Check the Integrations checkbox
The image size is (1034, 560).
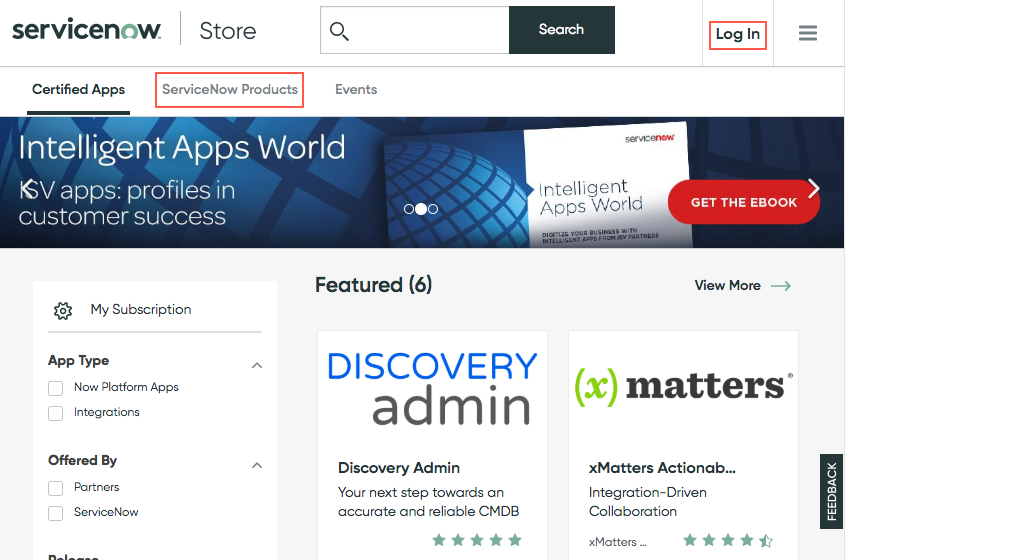pyautogui.click(x=55, y=413)
